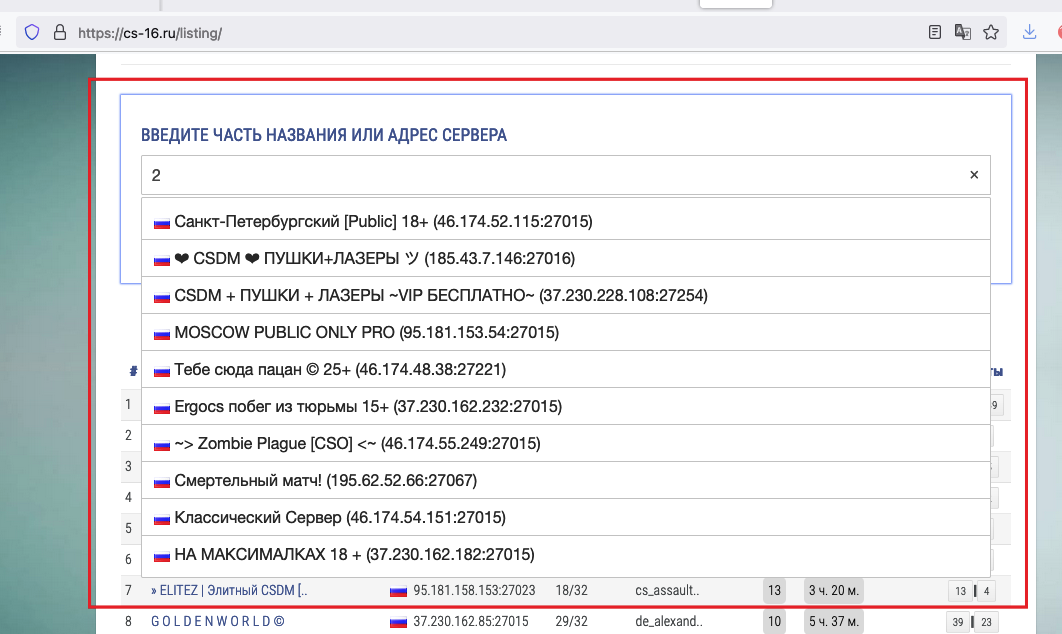Screen dimensions: 1062x634
Task: Click address 95.181.158.153:27023
Action: click(474, 590)
